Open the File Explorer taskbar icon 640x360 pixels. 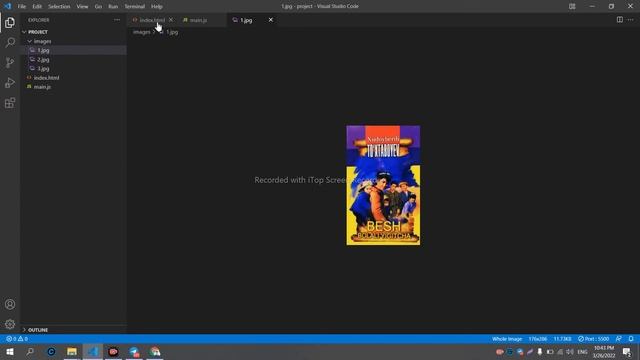tap(72, 352)
